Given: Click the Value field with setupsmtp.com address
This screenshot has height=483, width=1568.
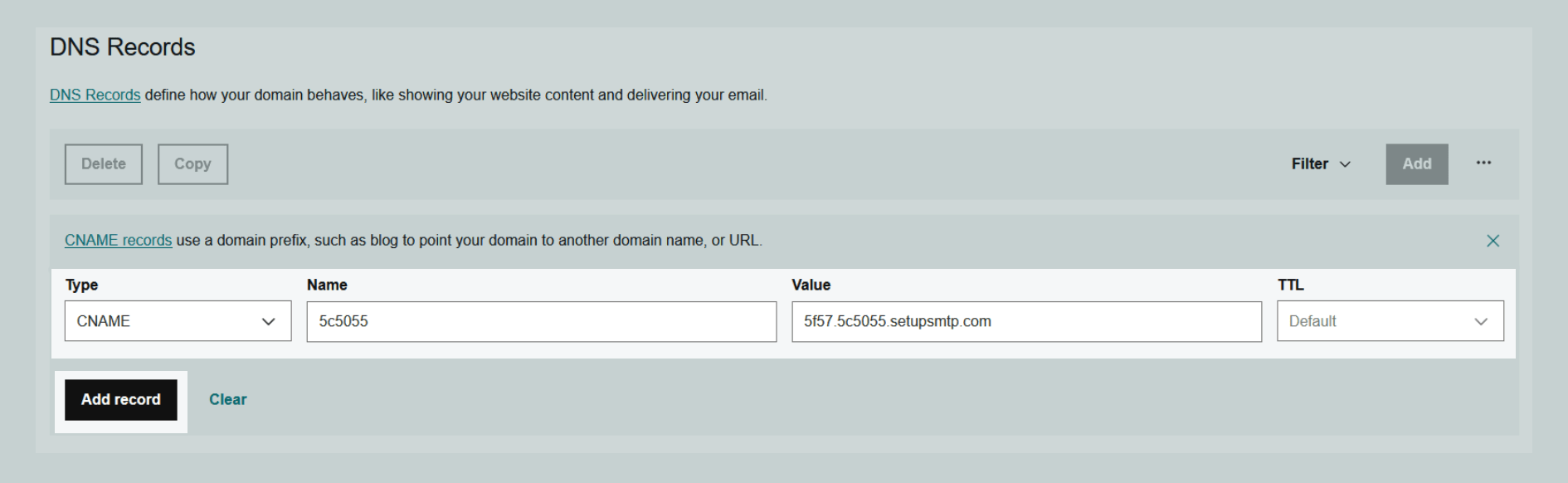Looking at the screenshot, I should pos(1026,321).
